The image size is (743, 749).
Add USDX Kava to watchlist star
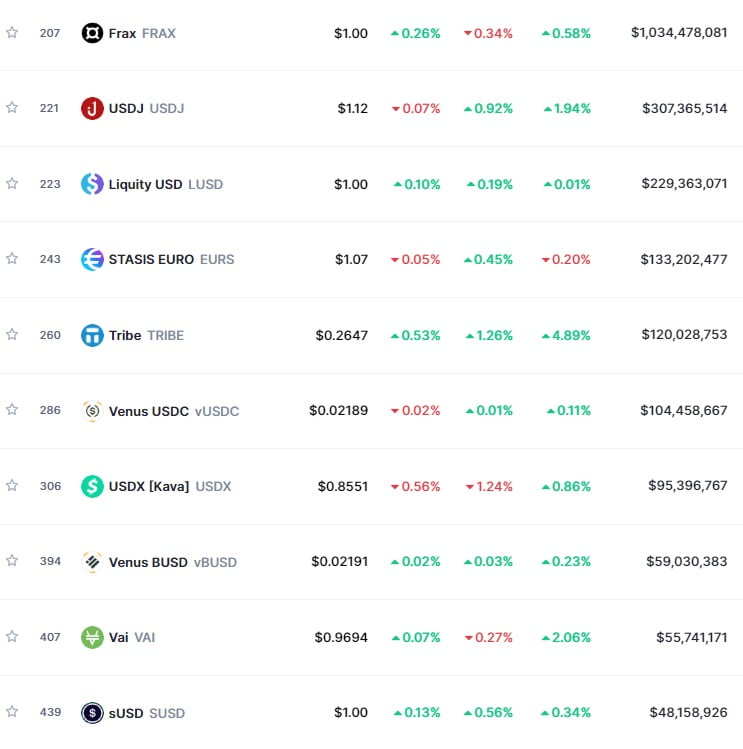12,486
